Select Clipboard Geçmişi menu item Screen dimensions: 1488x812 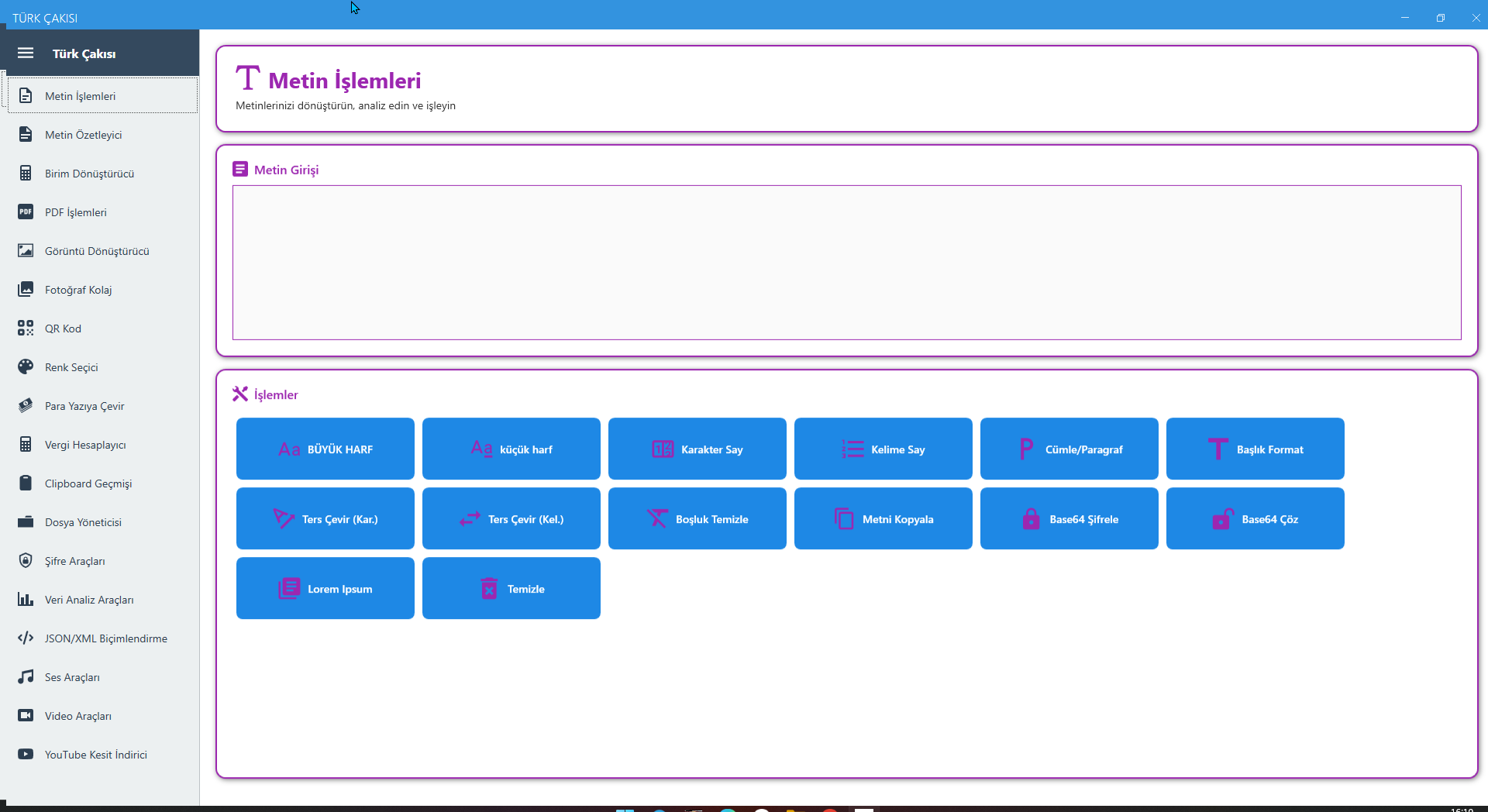88,483
